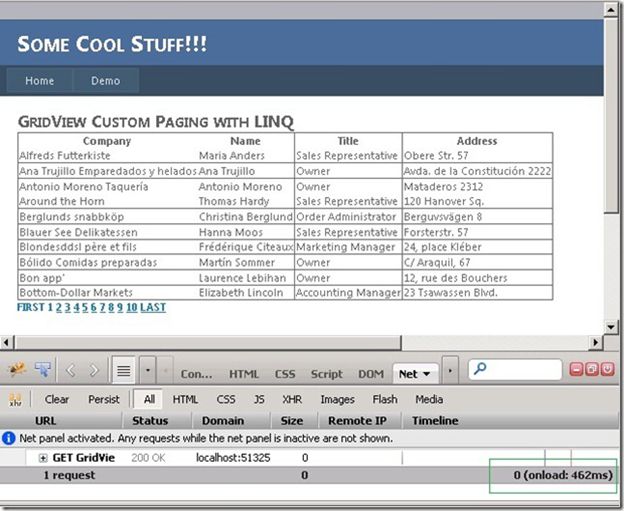Go to pager page 10
The width and height of the screenshot is (624, 511).
(x=132, y=307)
